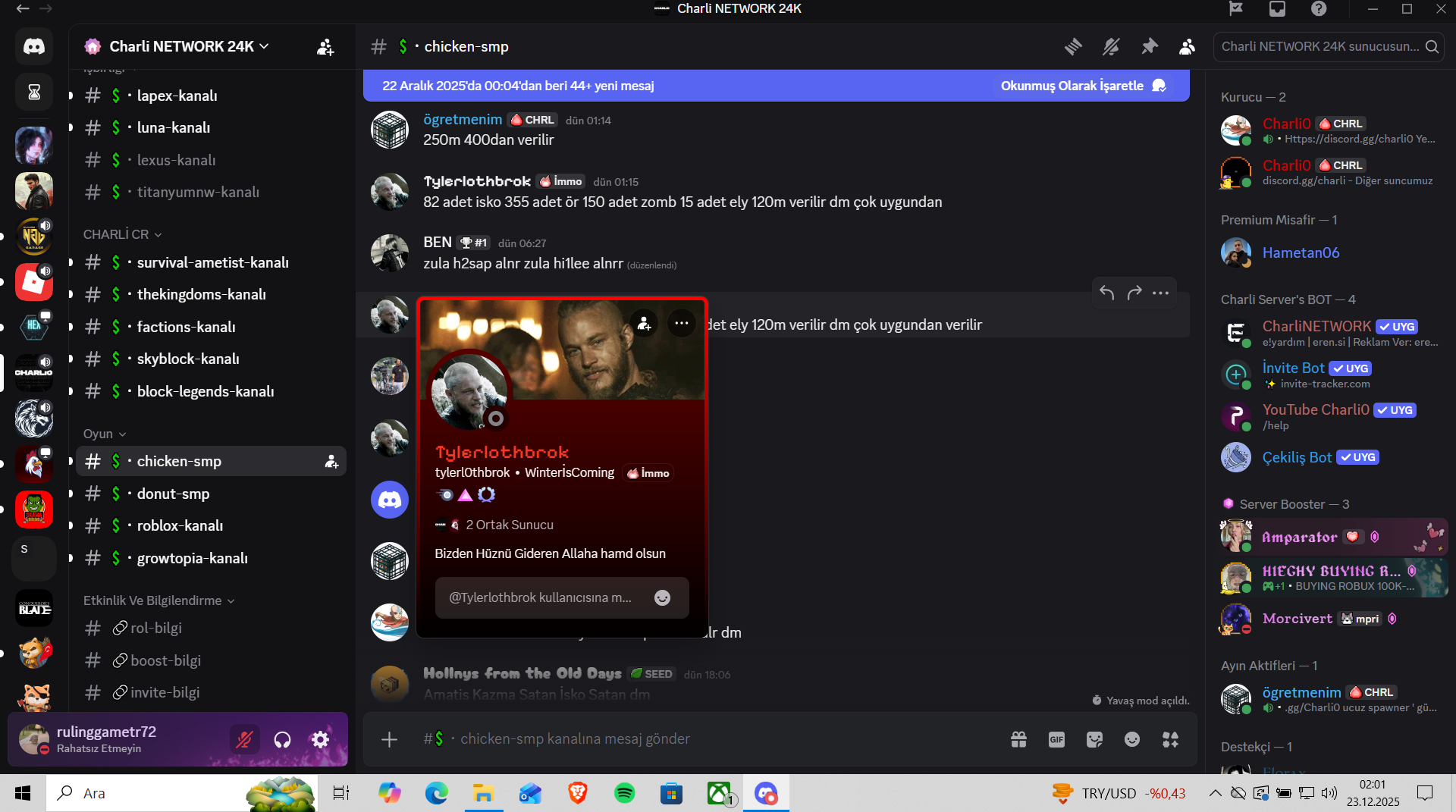Open thekingdoms-kanalı channel
1456x812 pixels.
pyautogui.click(x=211, y=294)
